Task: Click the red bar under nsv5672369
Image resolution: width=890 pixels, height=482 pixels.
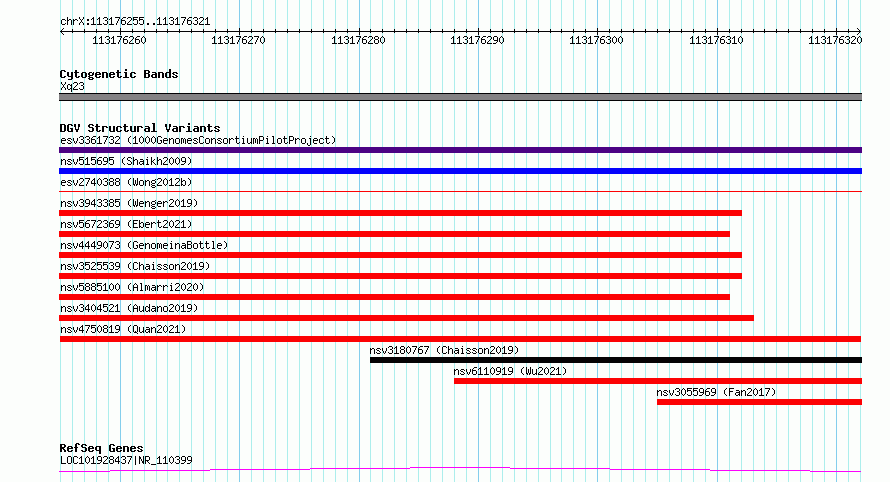Action: point(394,234)
